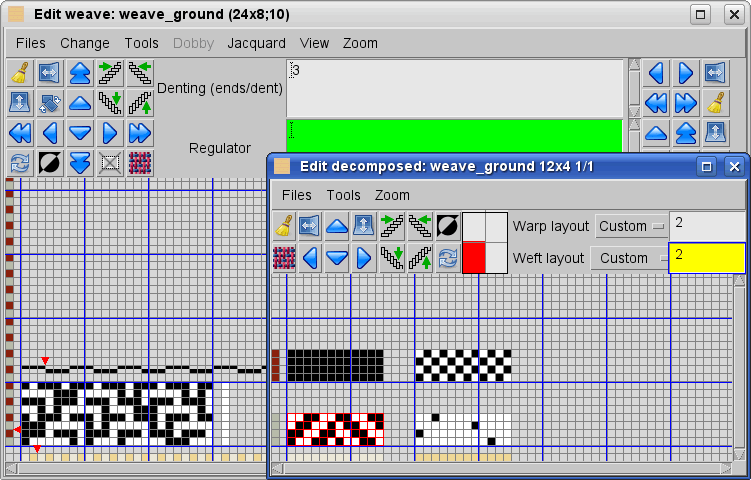Click the double down arrow icon
Image resolution: width=751 pixels, height=480 pixels.
(80, 163)
